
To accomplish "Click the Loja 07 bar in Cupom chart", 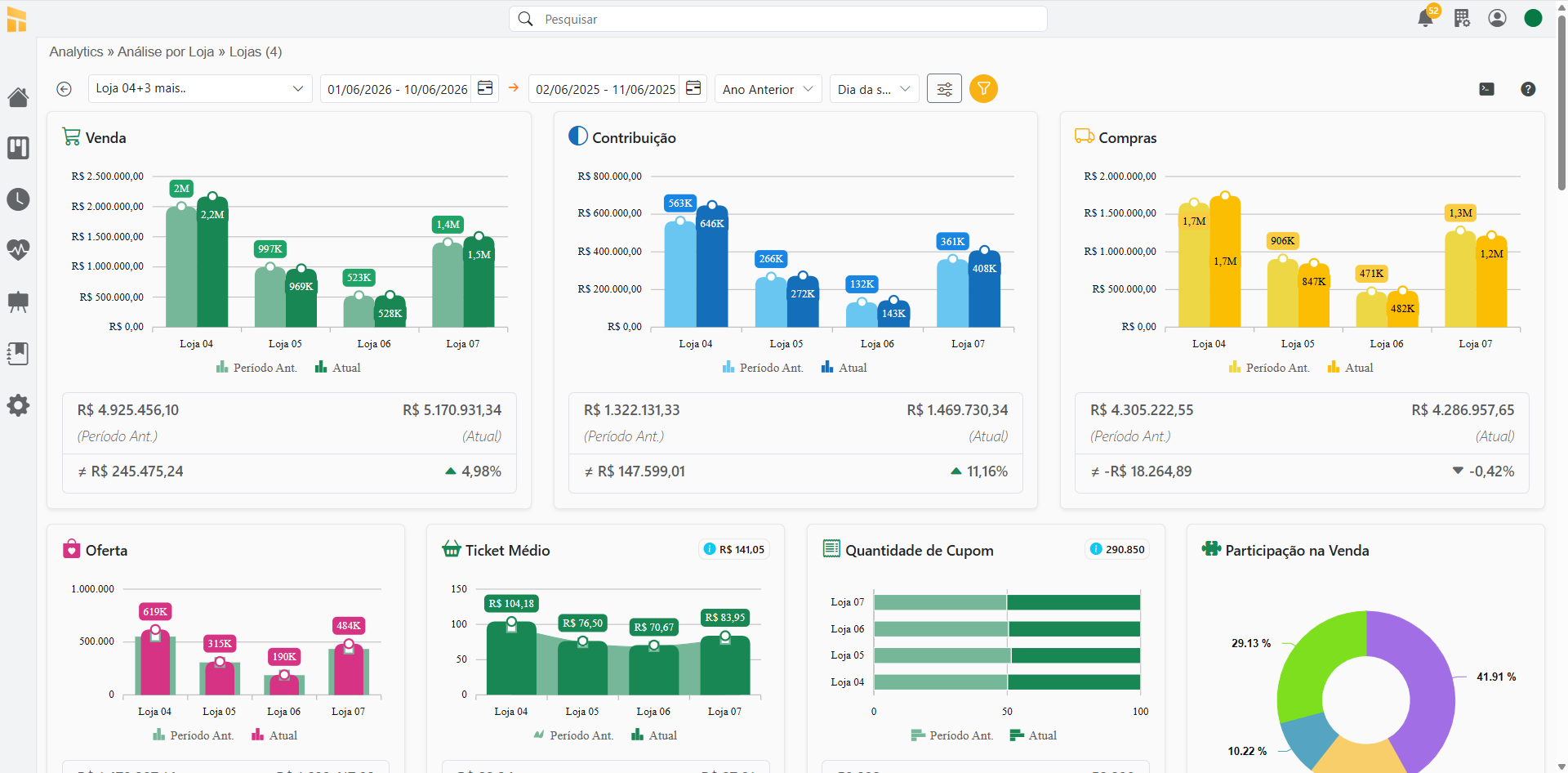I will [x=1007, y=602].
